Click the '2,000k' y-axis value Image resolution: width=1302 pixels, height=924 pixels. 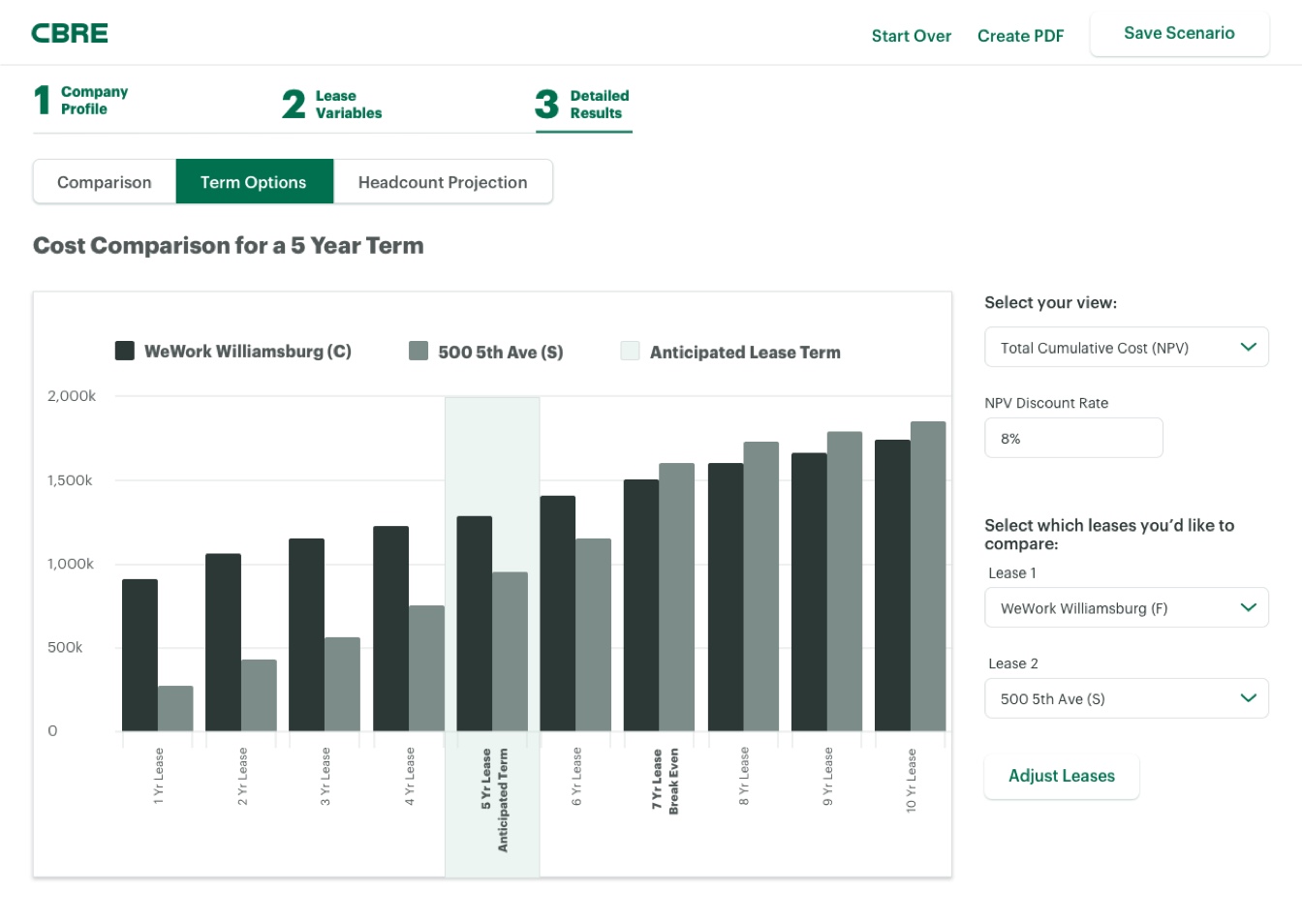tap(72, 395)
